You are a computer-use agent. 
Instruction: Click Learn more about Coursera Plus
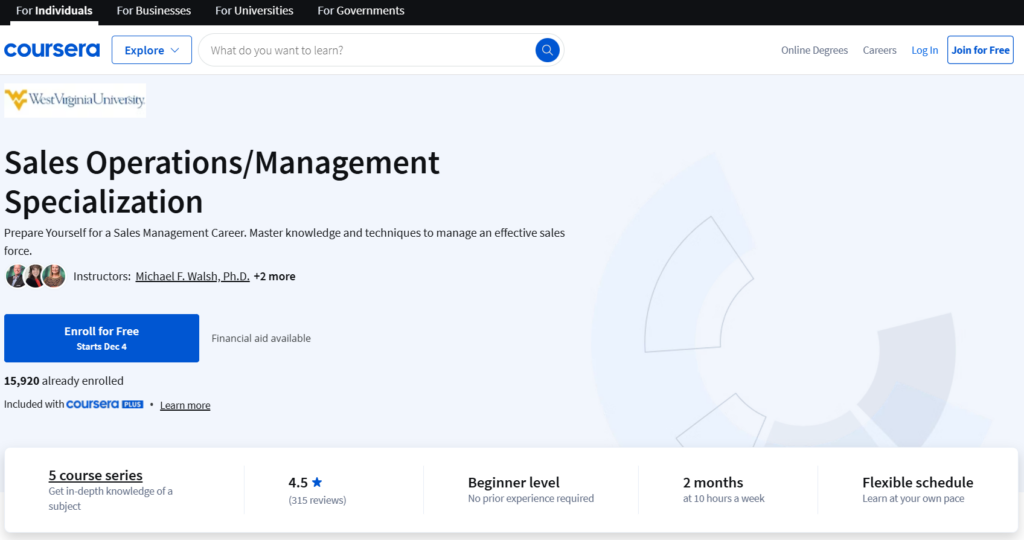click(185, 405)
